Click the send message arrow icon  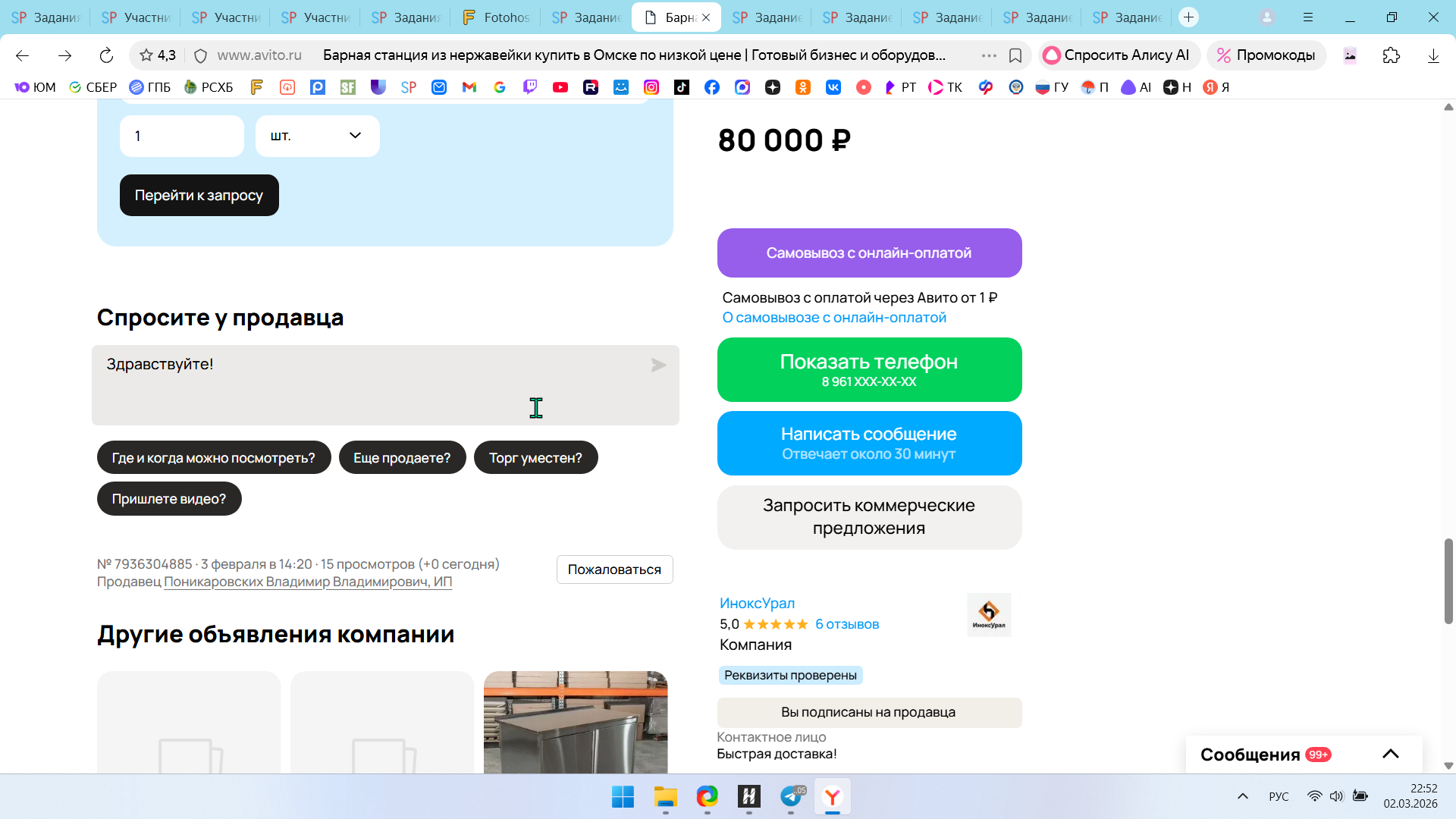[658, 366]
